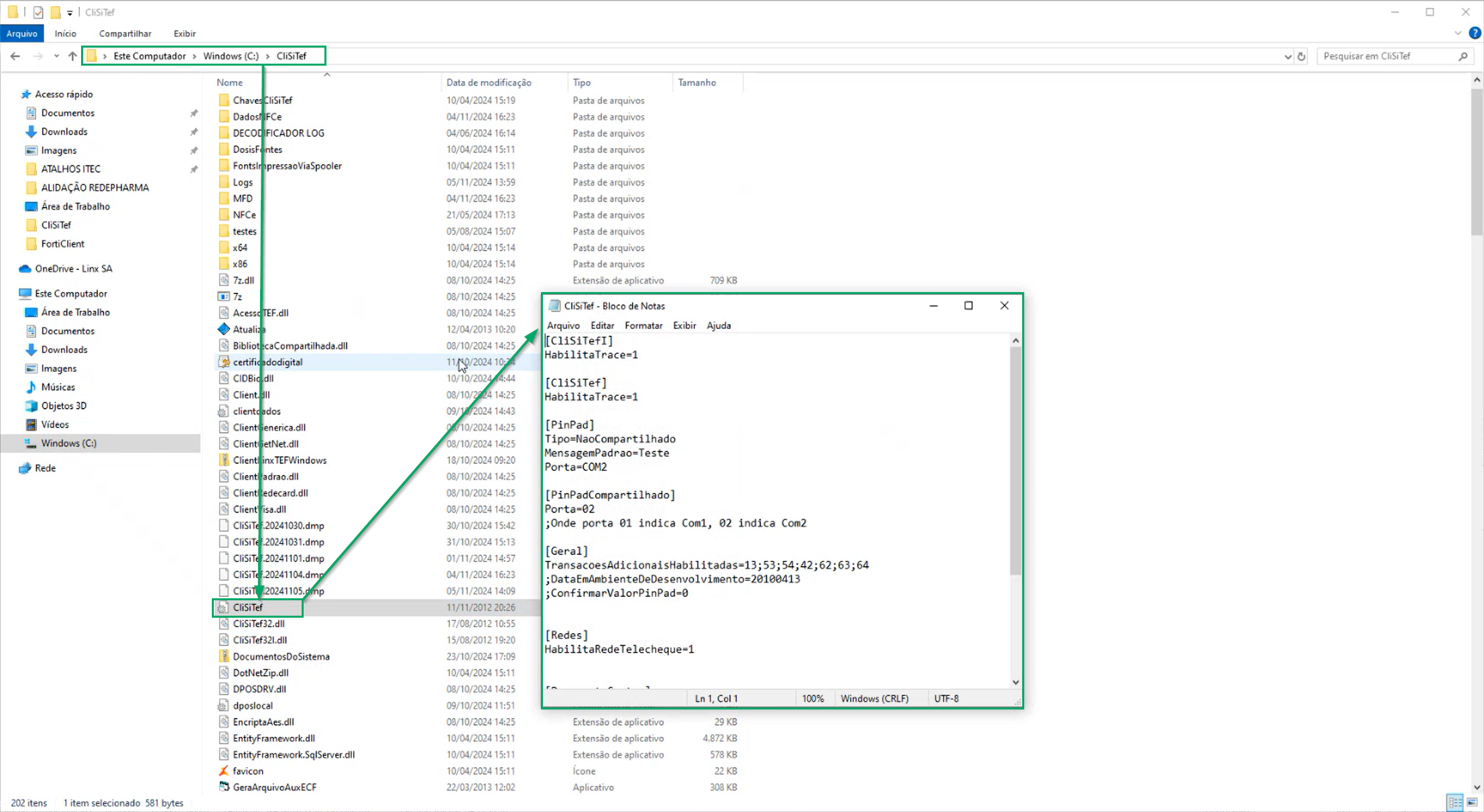Image resolution: width=1484 pixels, height=812 pixels.
Task: Switch to details view layout icon
Action: pos(1455,802)
